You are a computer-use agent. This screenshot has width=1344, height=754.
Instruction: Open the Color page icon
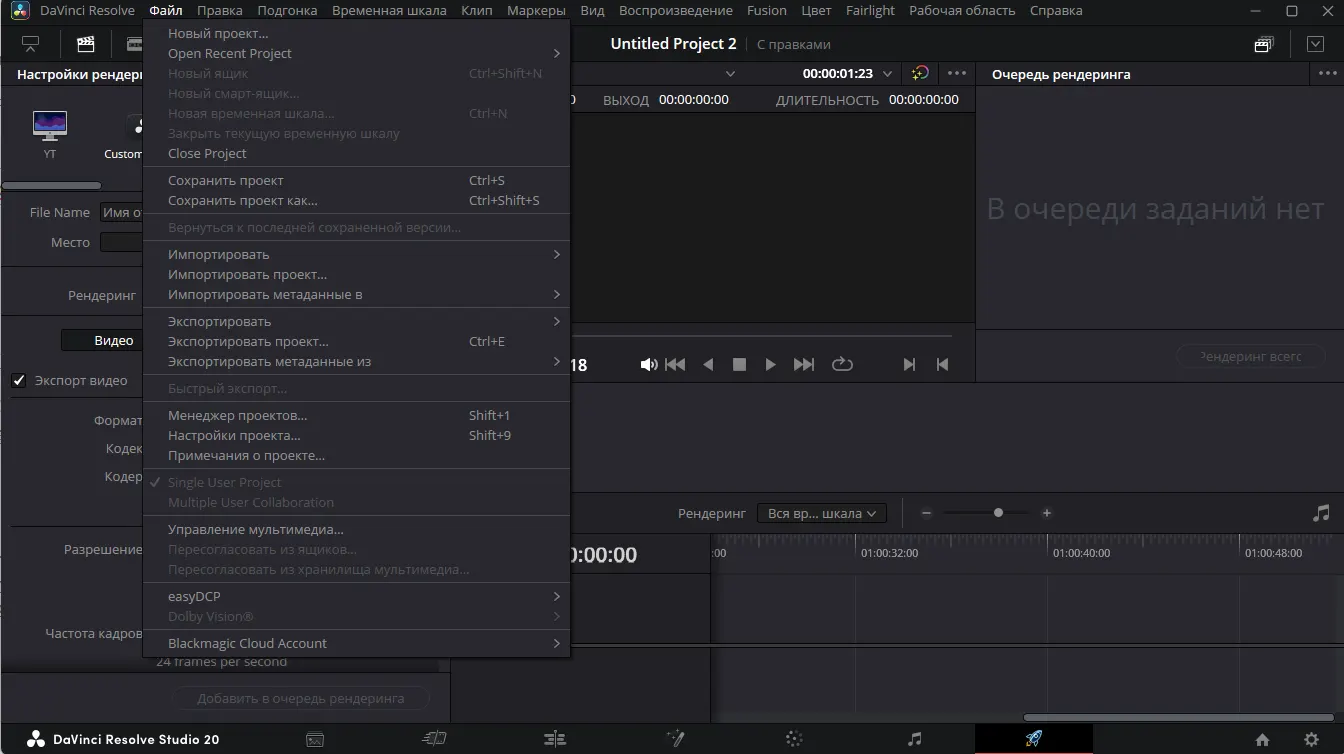click(x=794, y=739)
